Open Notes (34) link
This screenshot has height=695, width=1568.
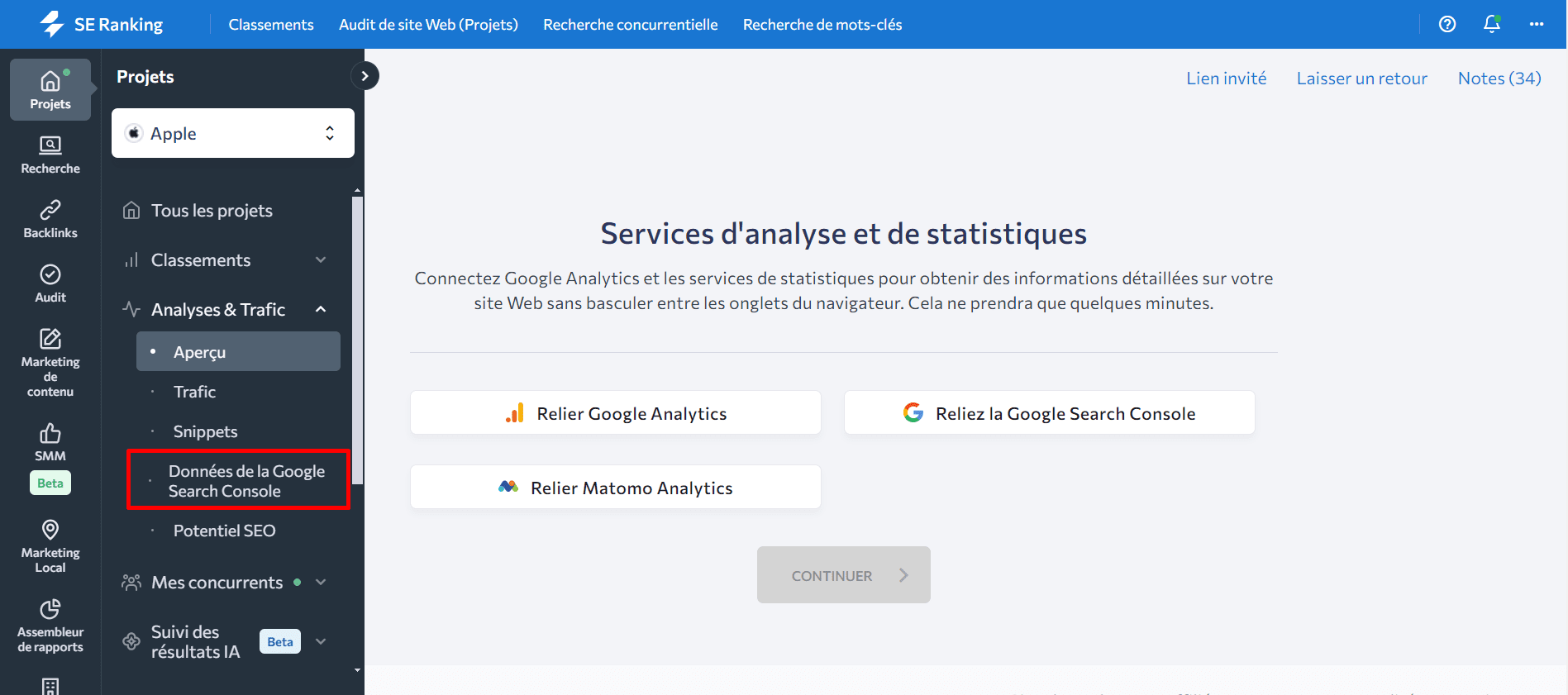coord(1499,79)
